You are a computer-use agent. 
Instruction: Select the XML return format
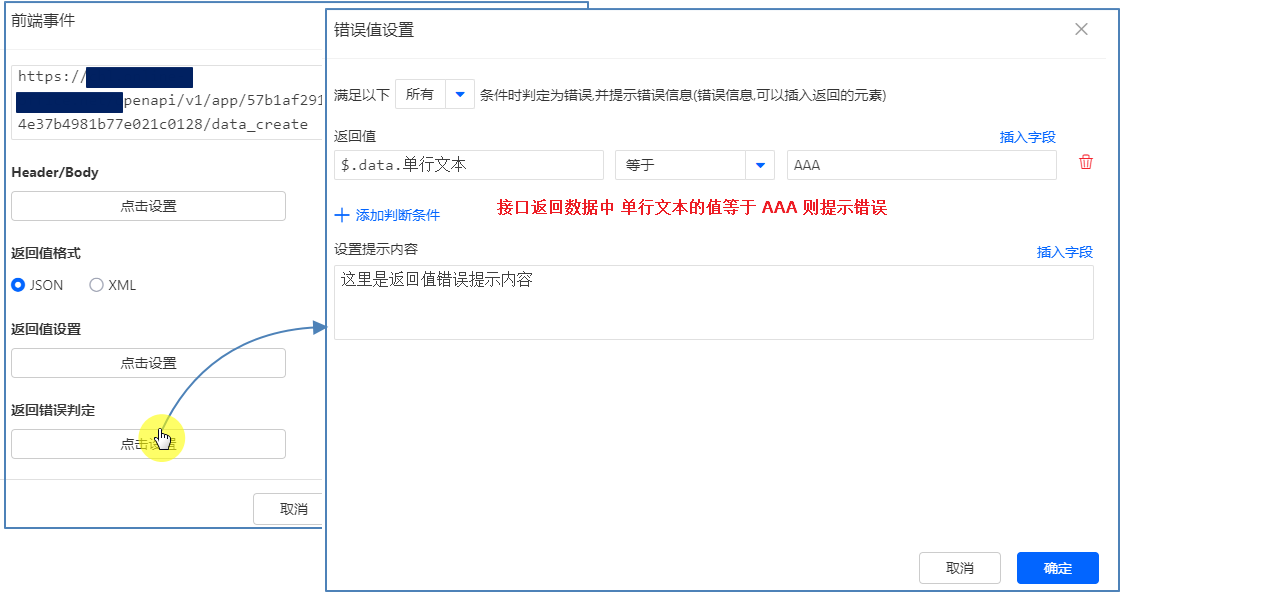point(97,285)
